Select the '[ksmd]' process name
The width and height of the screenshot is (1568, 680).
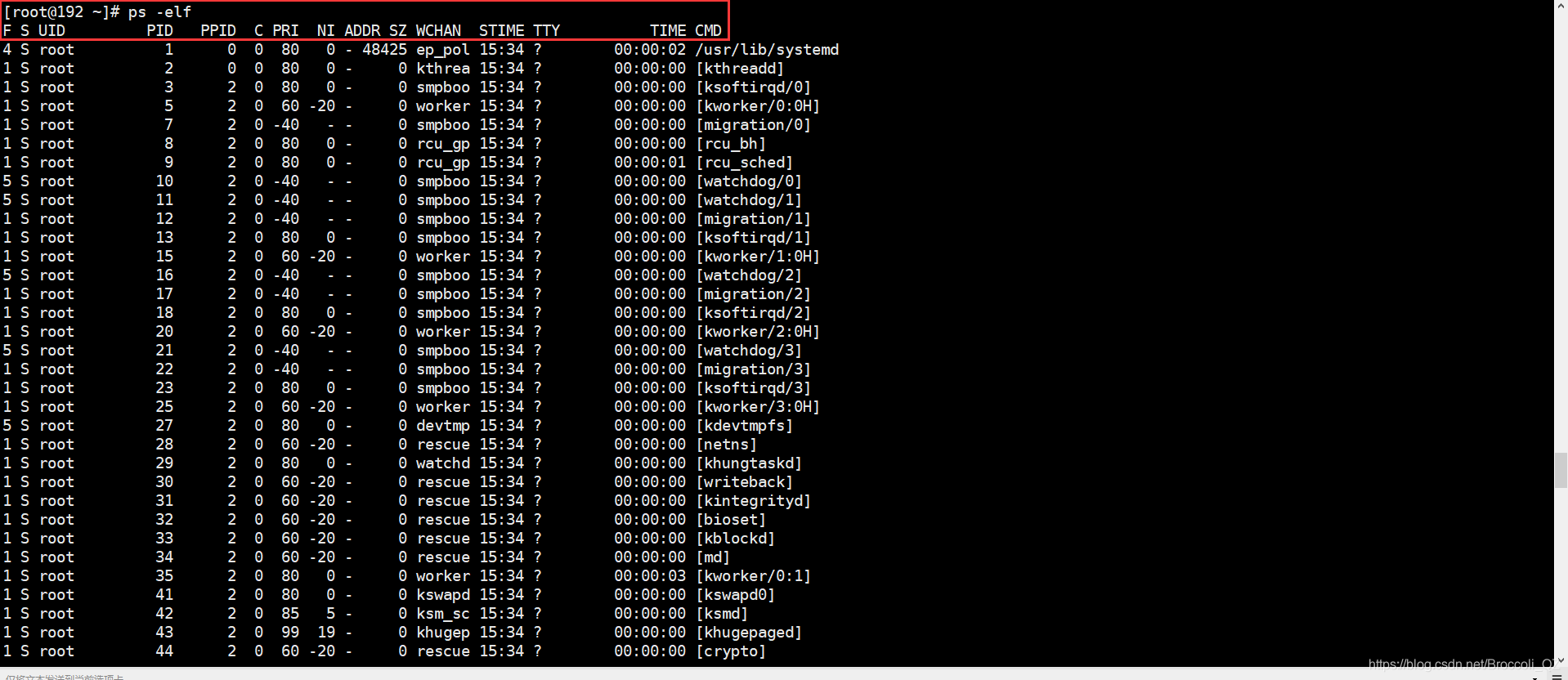(722, 614)
